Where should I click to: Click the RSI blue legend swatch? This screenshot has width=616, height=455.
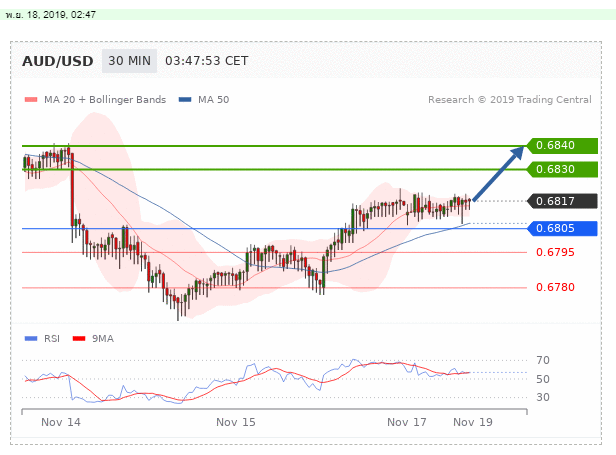(x=31, y=339)
